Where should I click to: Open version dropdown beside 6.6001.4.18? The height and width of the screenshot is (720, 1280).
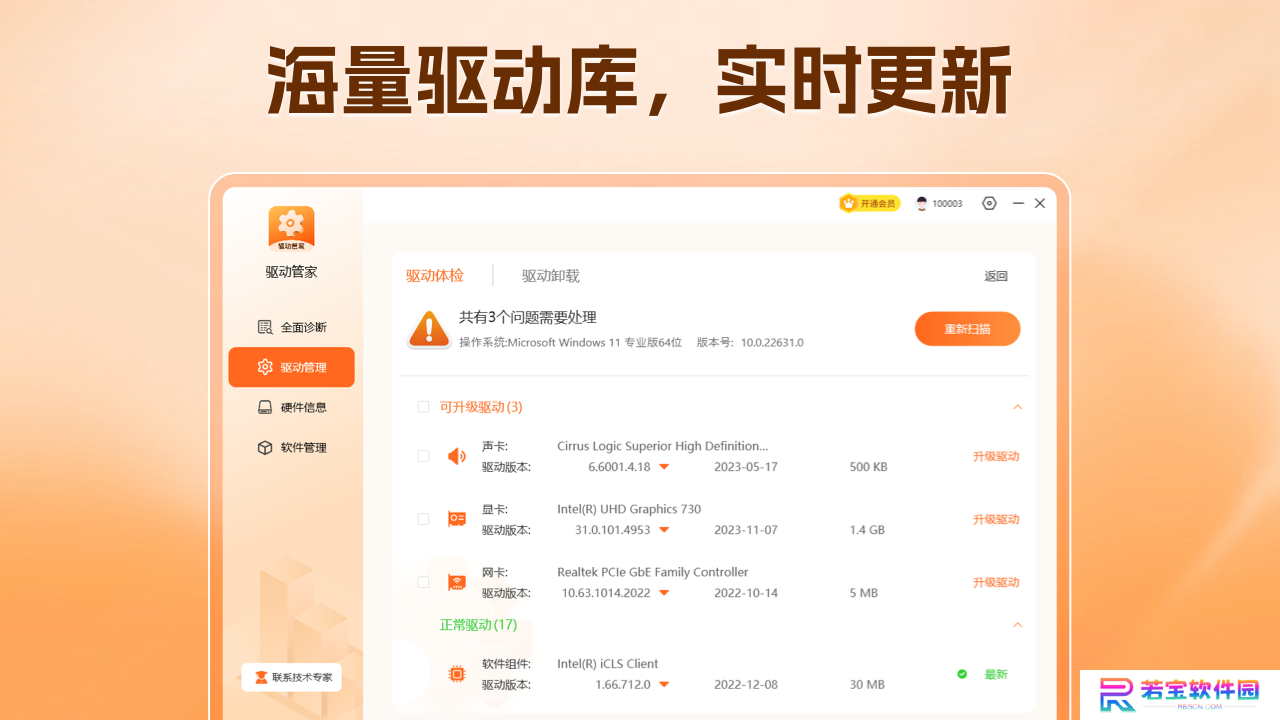(664, 467)
